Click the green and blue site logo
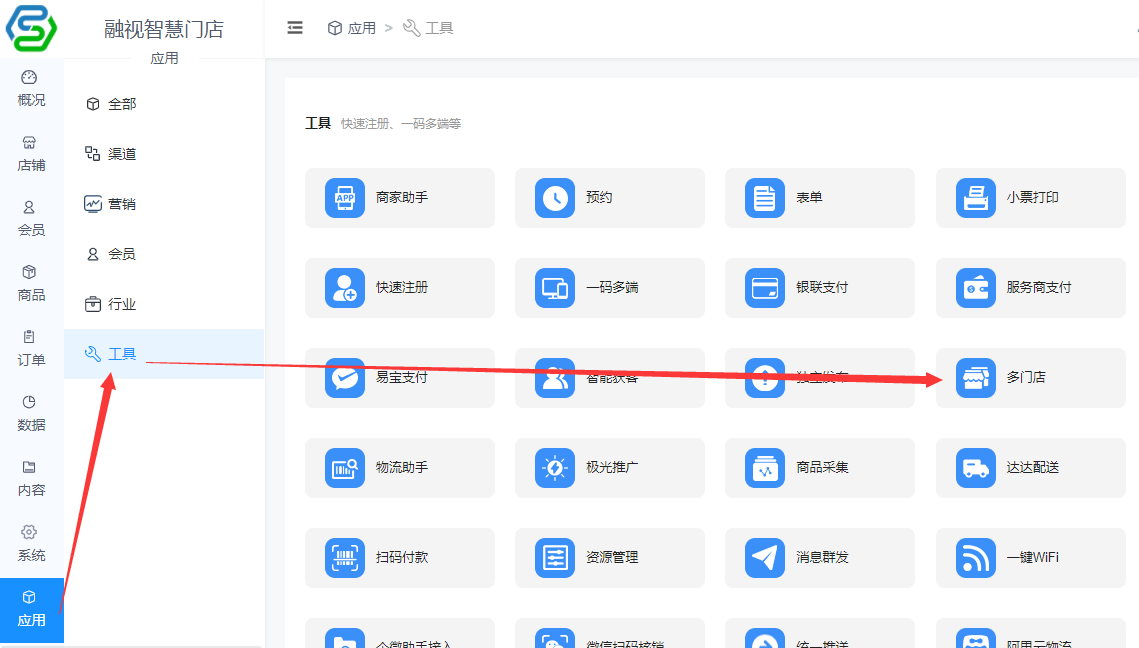This screenshot has height=648, width=1139. pos(31,28)
